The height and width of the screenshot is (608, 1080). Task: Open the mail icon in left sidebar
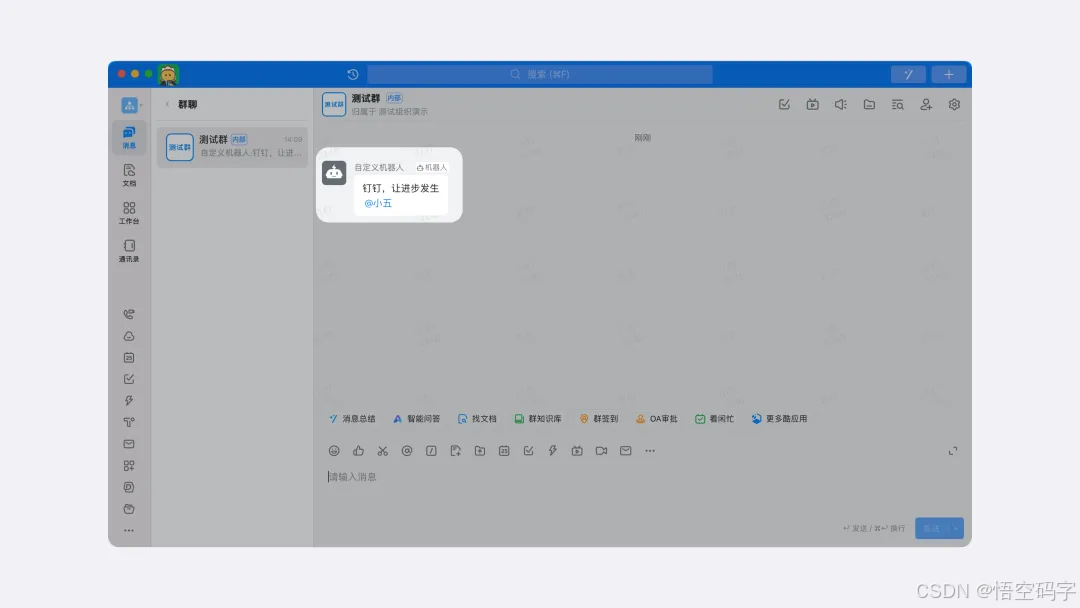click(x=129, y=444)
